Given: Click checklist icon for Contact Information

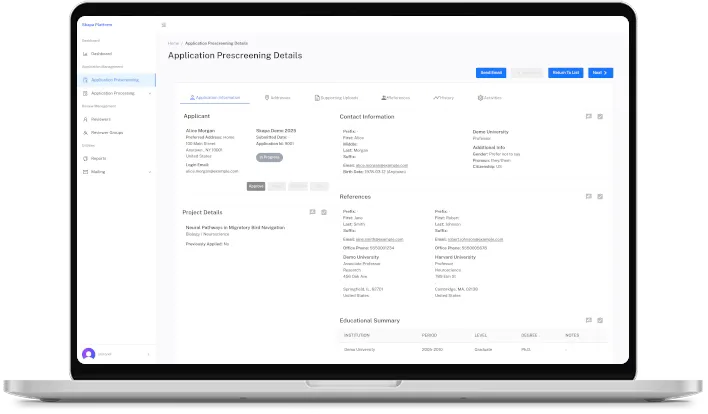Looking at the screenshot, I should (x=600, y=116).
